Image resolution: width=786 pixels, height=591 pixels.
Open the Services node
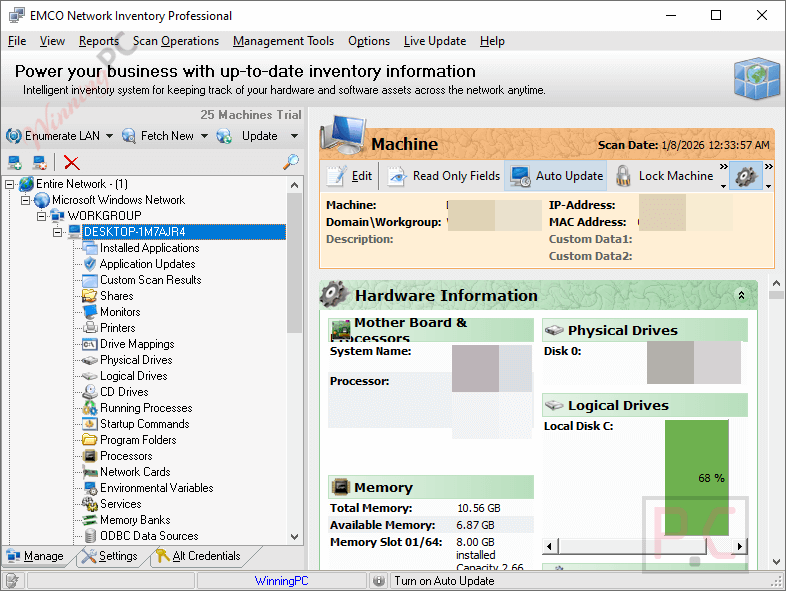(x=120, y=504)
